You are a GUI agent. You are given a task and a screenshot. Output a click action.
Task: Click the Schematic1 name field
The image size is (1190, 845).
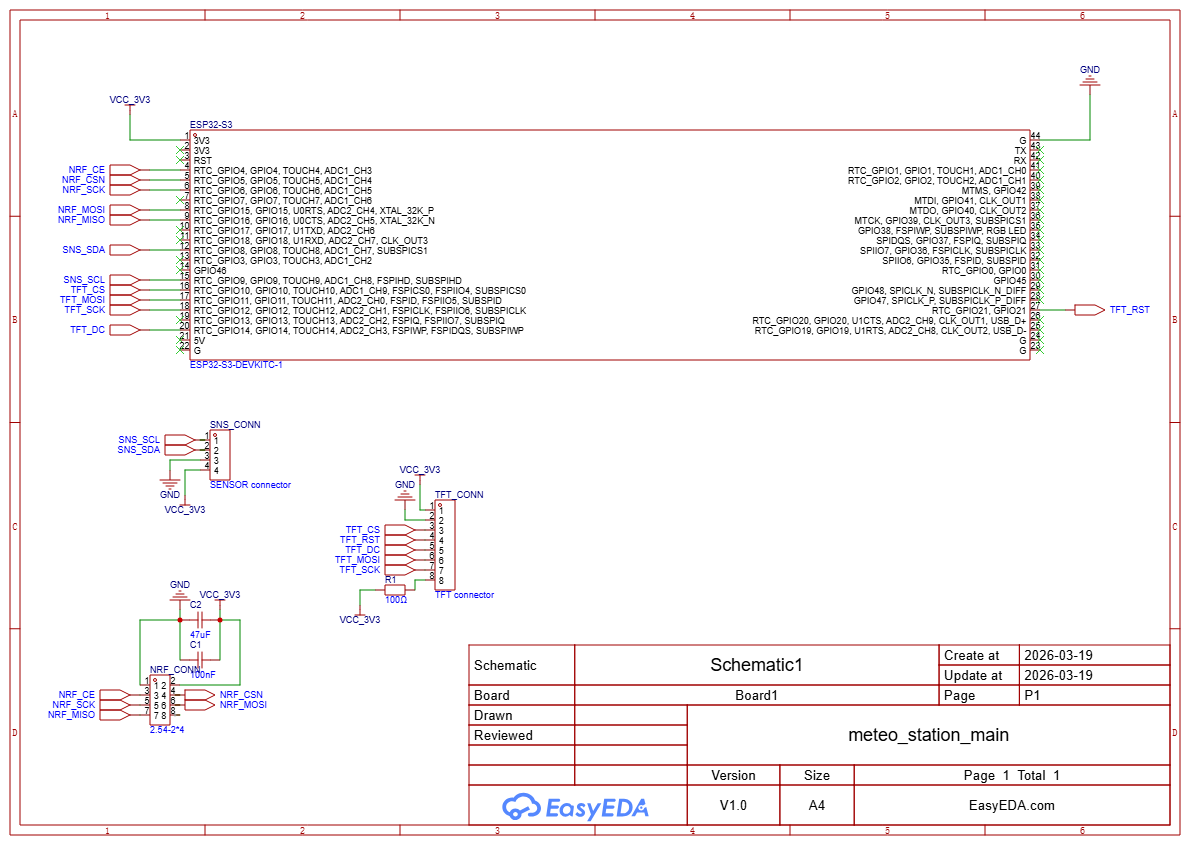coord(756,665)
